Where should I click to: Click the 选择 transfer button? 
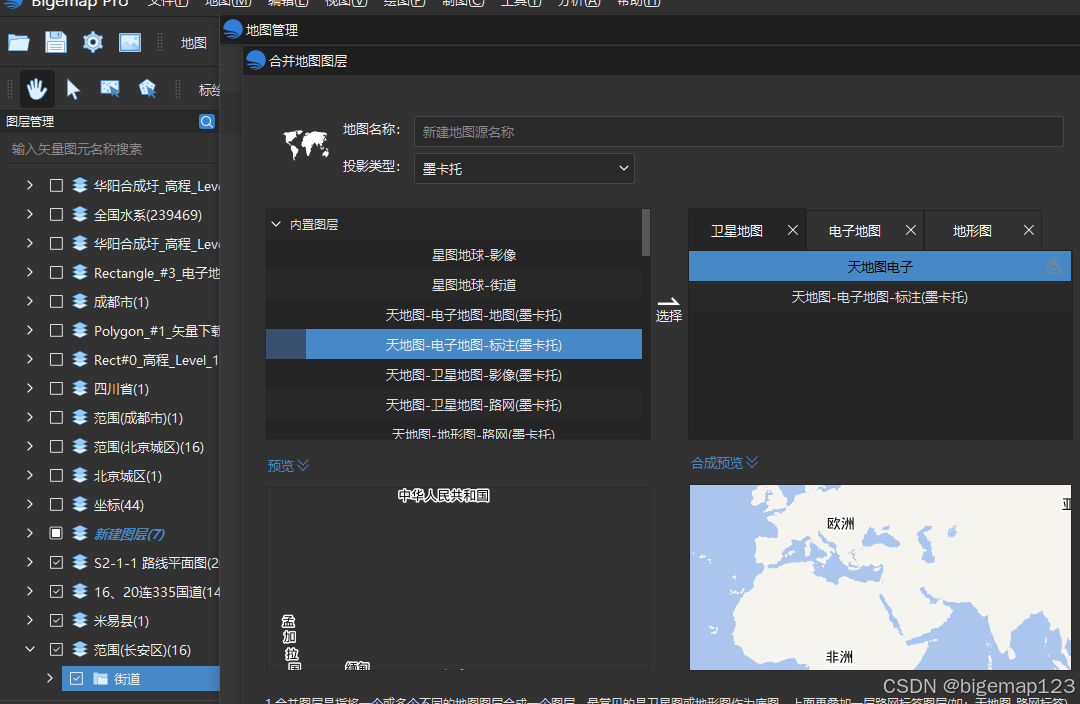click(x=668, y=309)
